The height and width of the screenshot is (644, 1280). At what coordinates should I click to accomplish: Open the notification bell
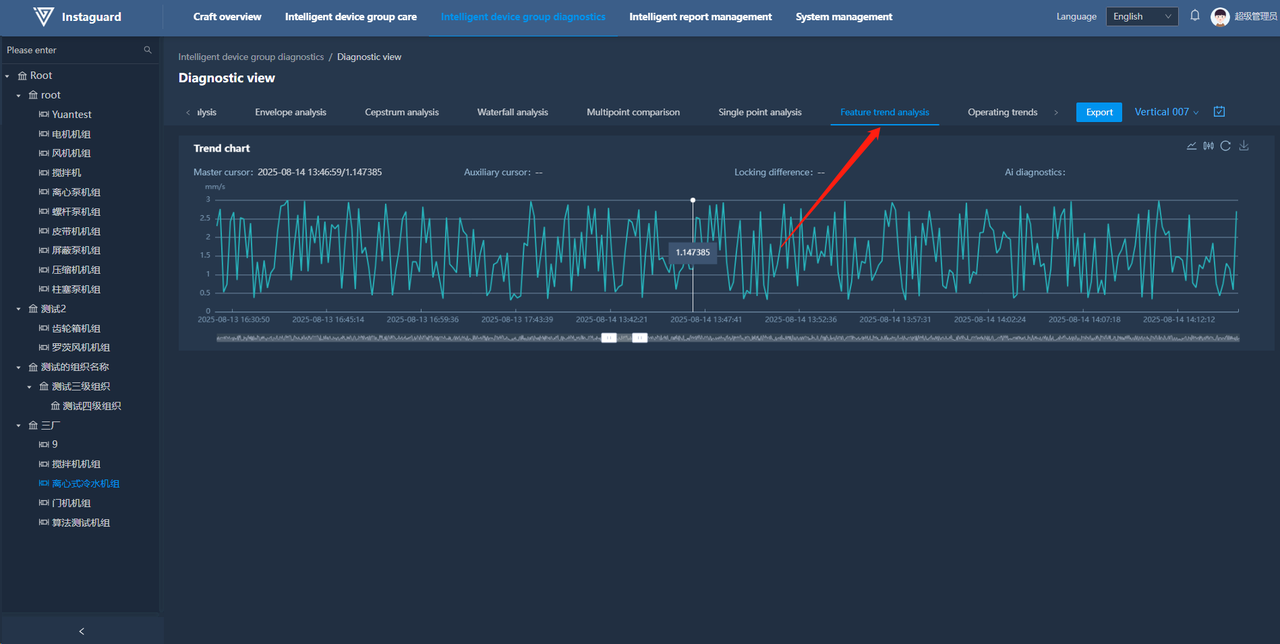(x=1194, y=16)
